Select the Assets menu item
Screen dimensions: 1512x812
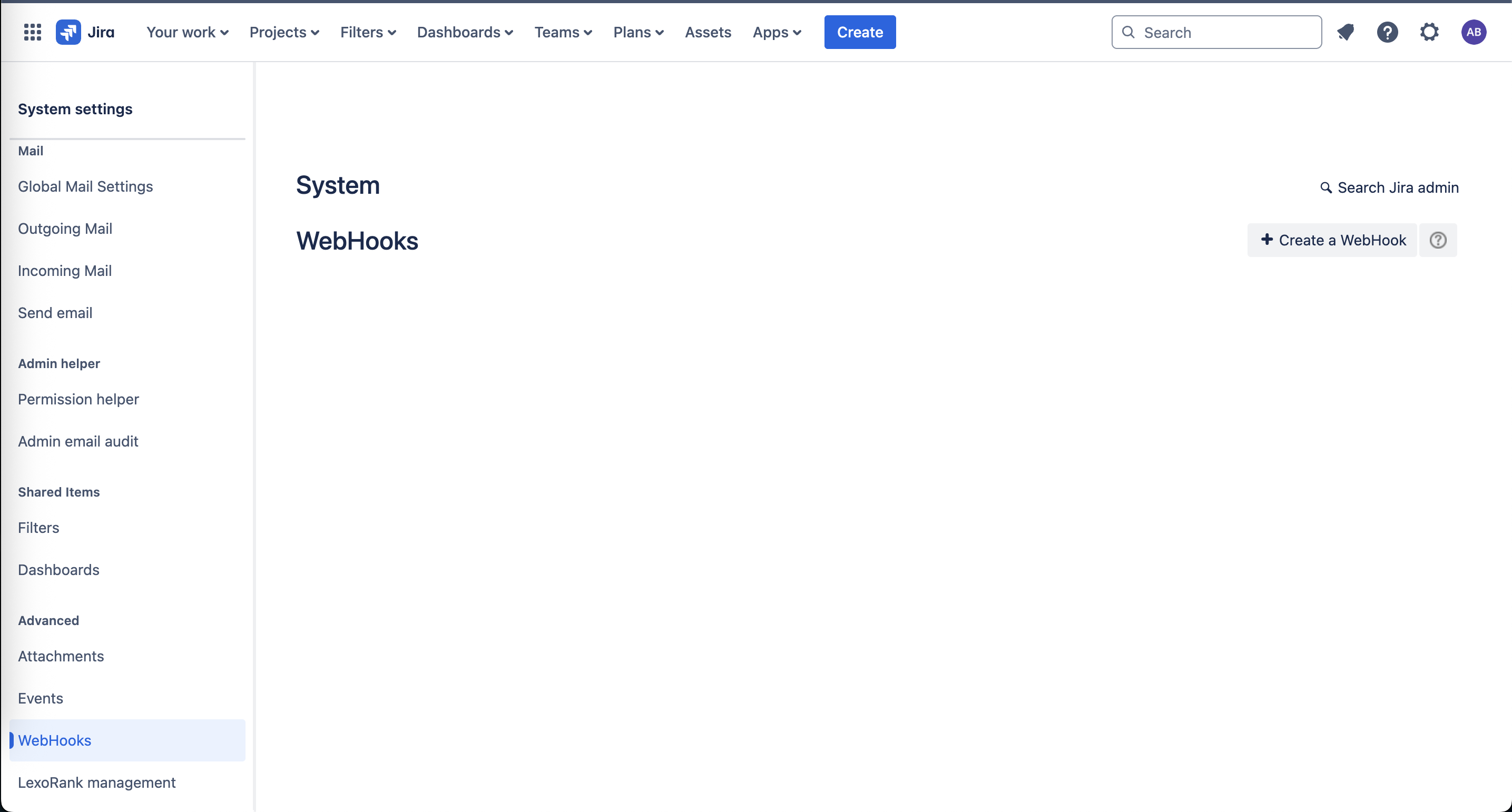pos(708,32)
